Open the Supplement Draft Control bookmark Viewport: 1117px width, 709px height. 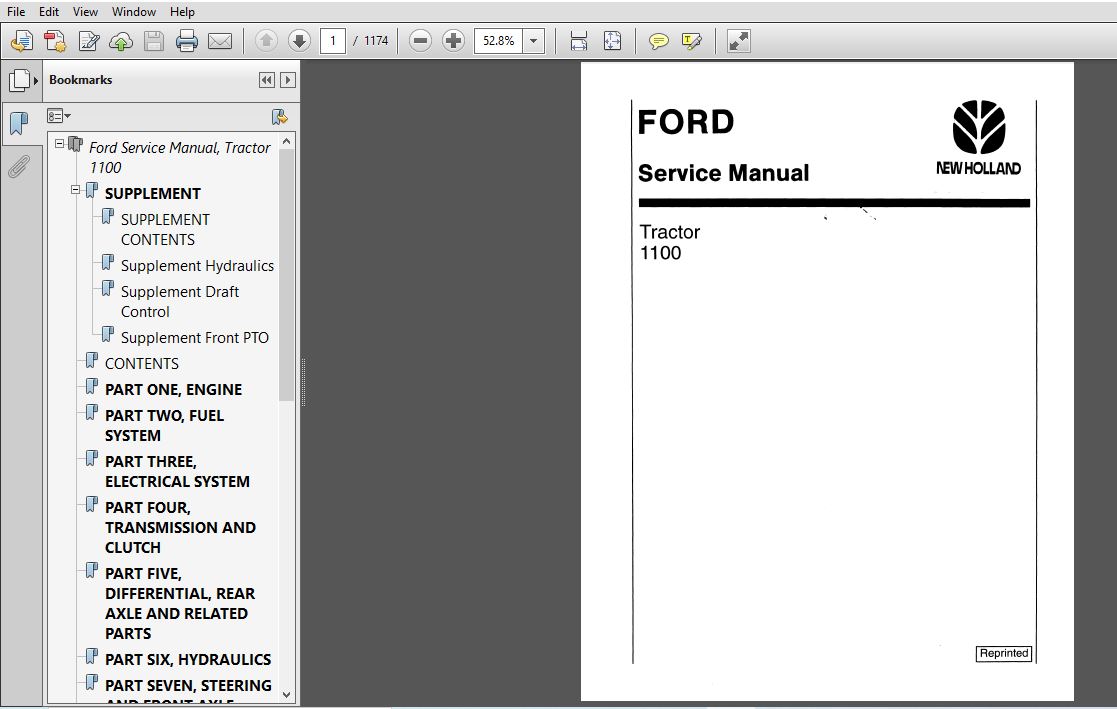(180, 301)
